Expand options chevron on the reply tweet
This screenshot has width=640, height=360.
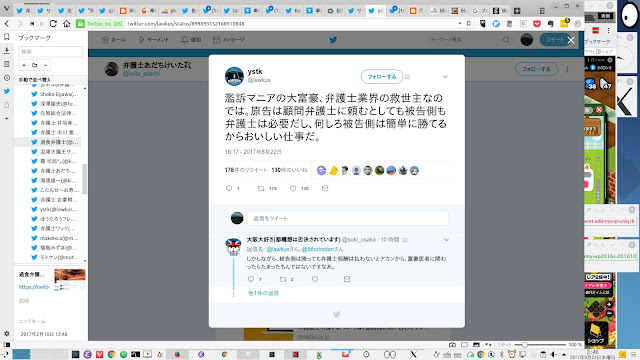click(x=446, y=240)
